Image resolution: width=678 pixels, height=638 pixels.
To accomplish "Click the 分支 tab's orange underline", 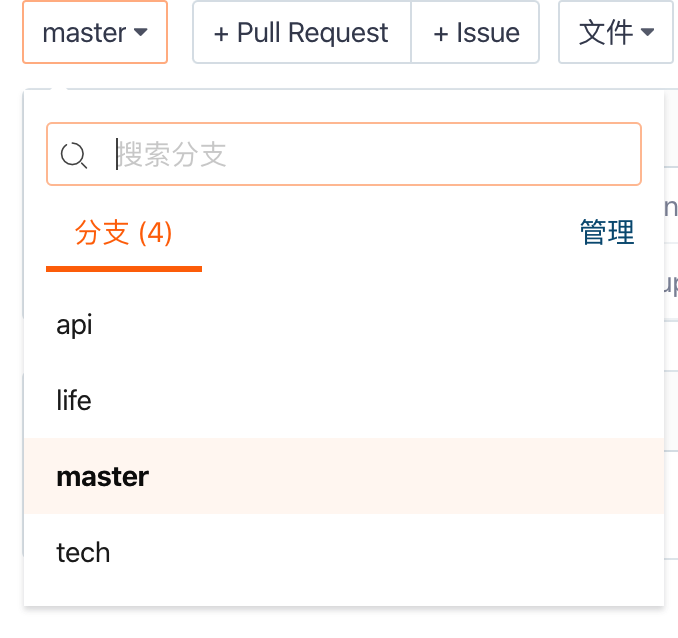I will pos(124,268).
